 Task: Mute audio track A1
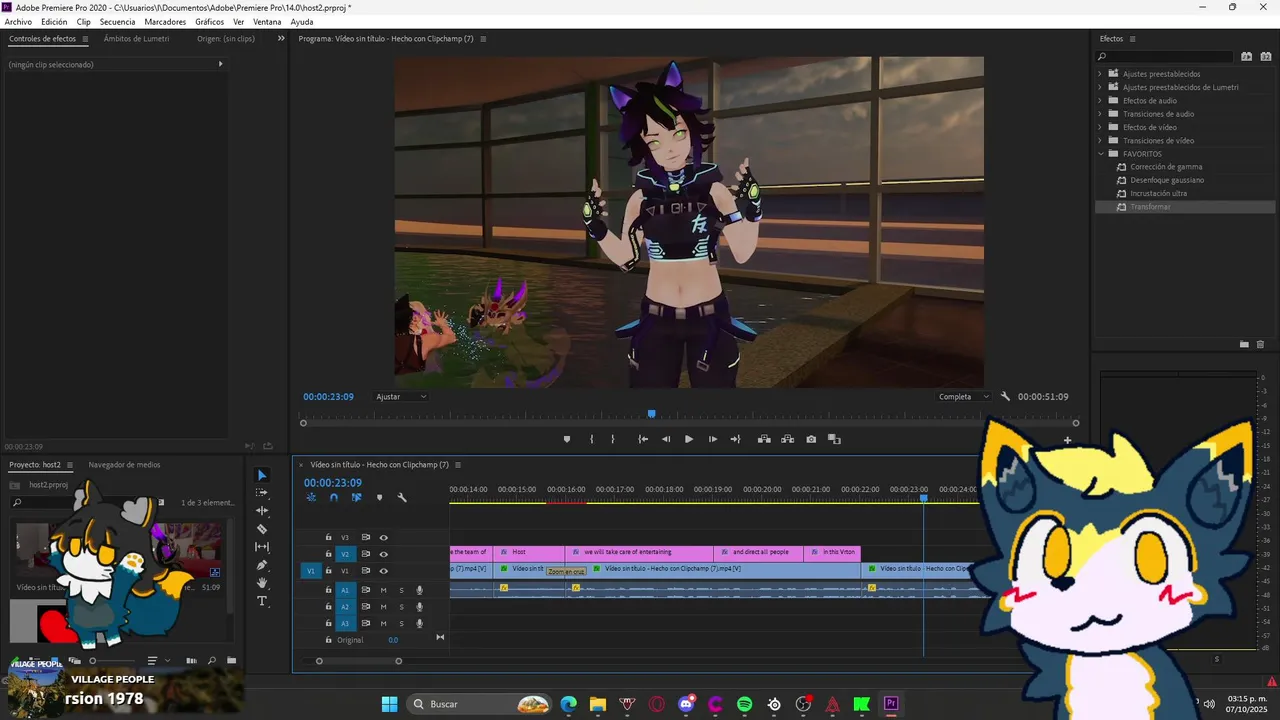383,590
